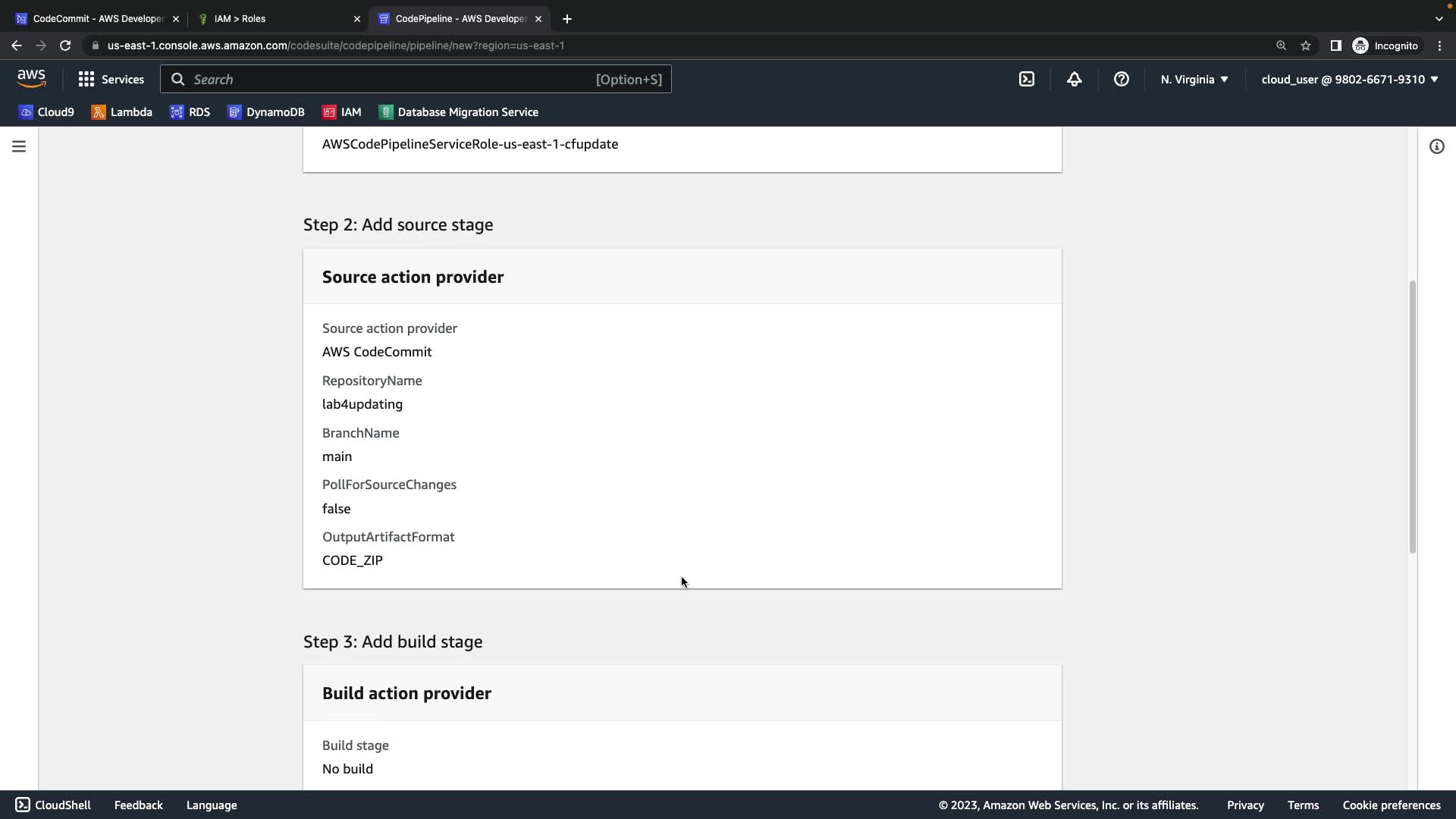The height and width of the screenshot is (819, 1456).
Task: Open the Services grid menu
Action: point(111,79)
